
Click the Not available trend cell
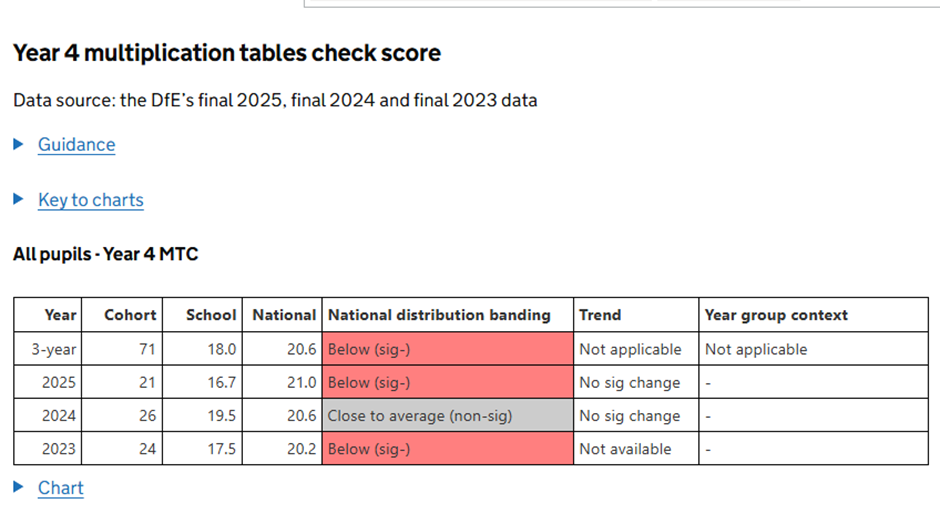click(x=625, y=449)
